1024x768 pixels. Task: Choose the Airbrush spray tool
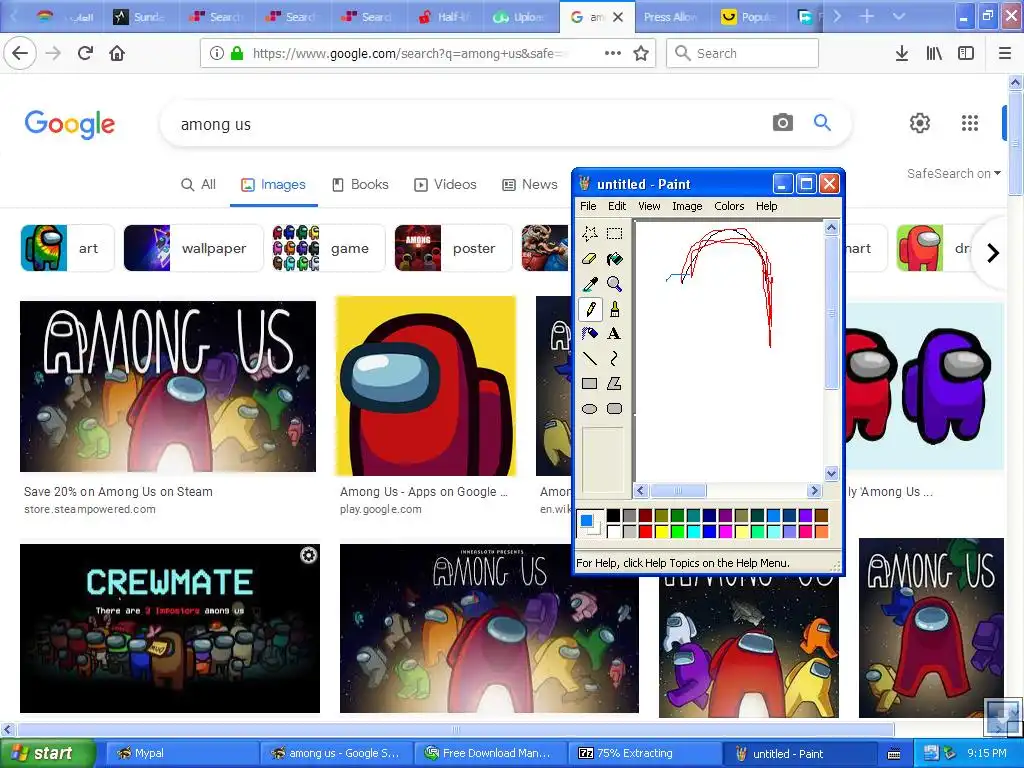[590, 334]
